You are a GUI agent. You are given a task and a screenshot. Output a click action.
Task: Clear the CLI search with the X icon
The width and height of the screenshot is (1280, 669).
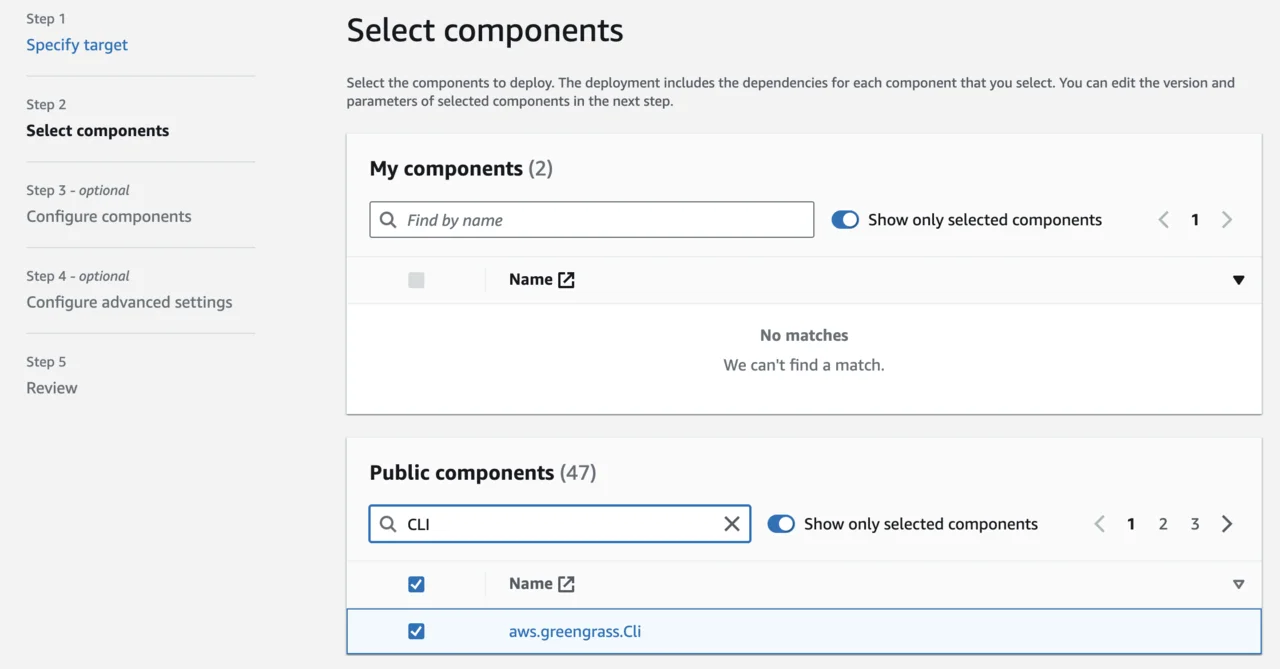tap(731, 523)
